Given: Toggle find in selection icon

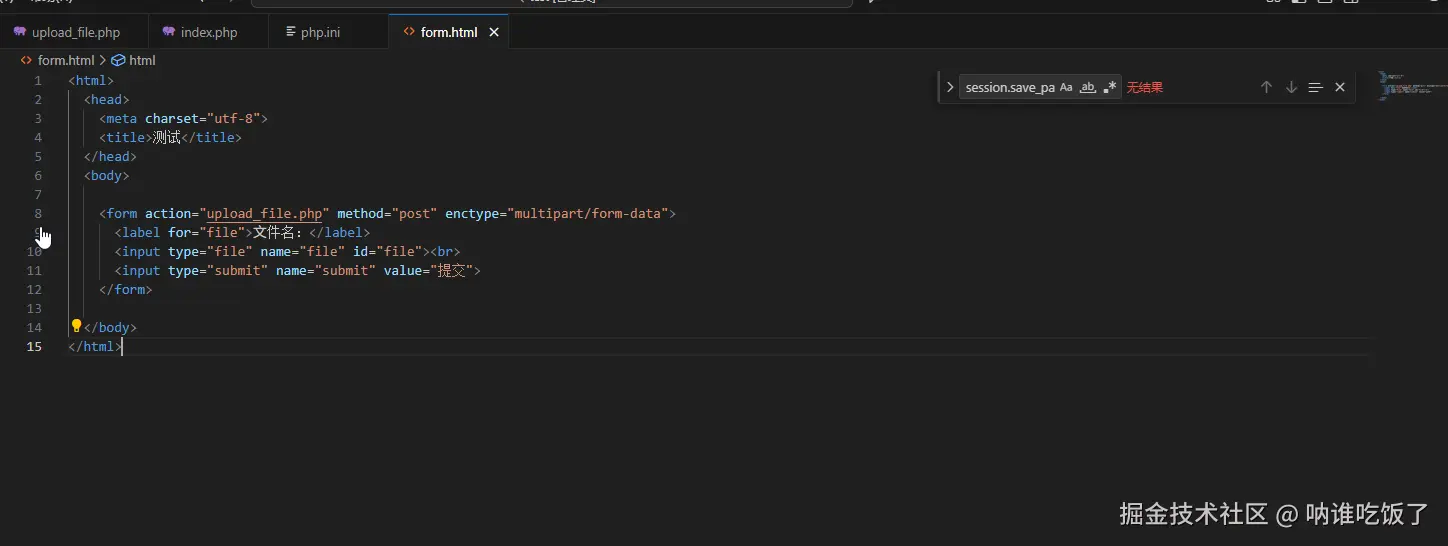Looking at the screenshot, I should (1316, 87).
